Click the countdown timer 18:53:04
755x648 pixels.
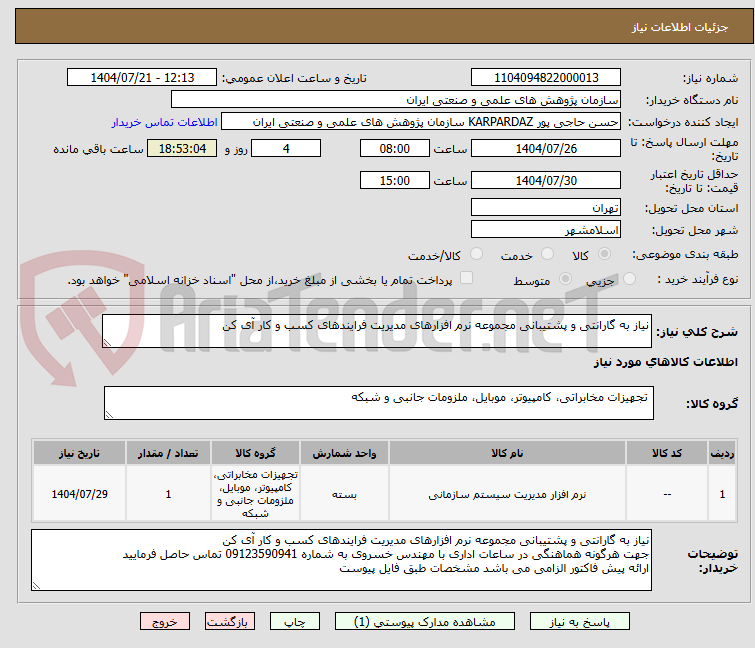pyautogui.click(x=182, y=148)
